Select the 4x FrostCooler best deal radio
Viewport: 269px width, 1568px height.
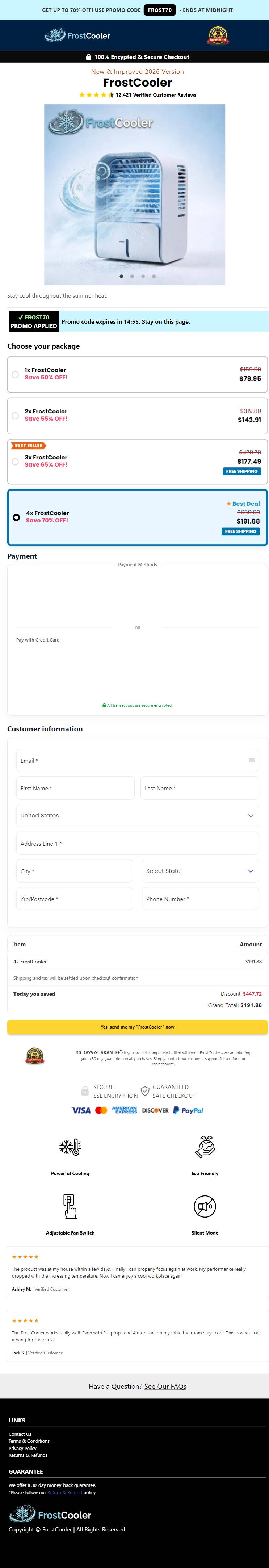pos(16,517)
